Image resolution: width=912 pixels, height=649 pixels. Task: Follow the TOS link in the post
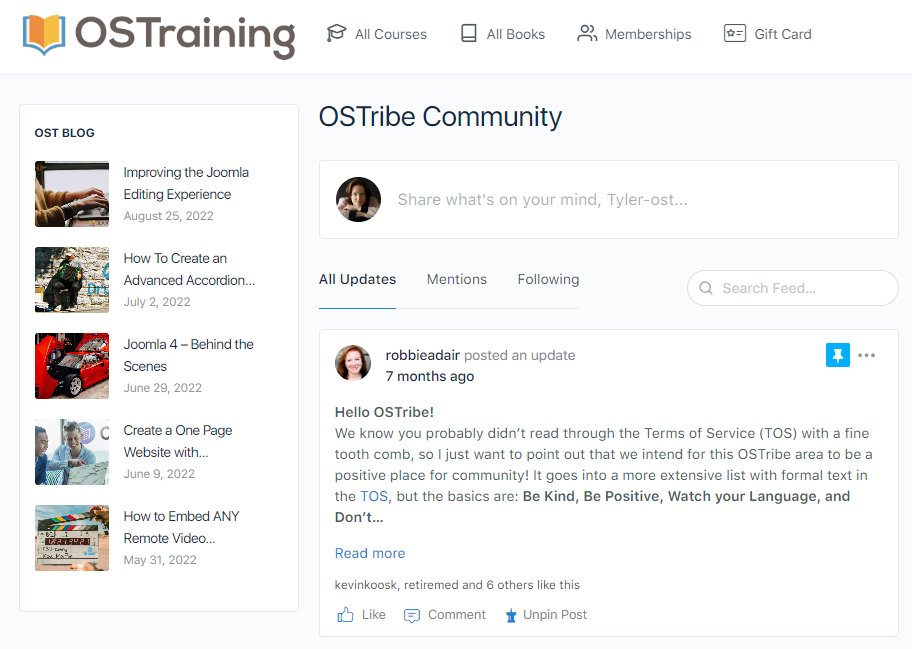coord(373,496)
